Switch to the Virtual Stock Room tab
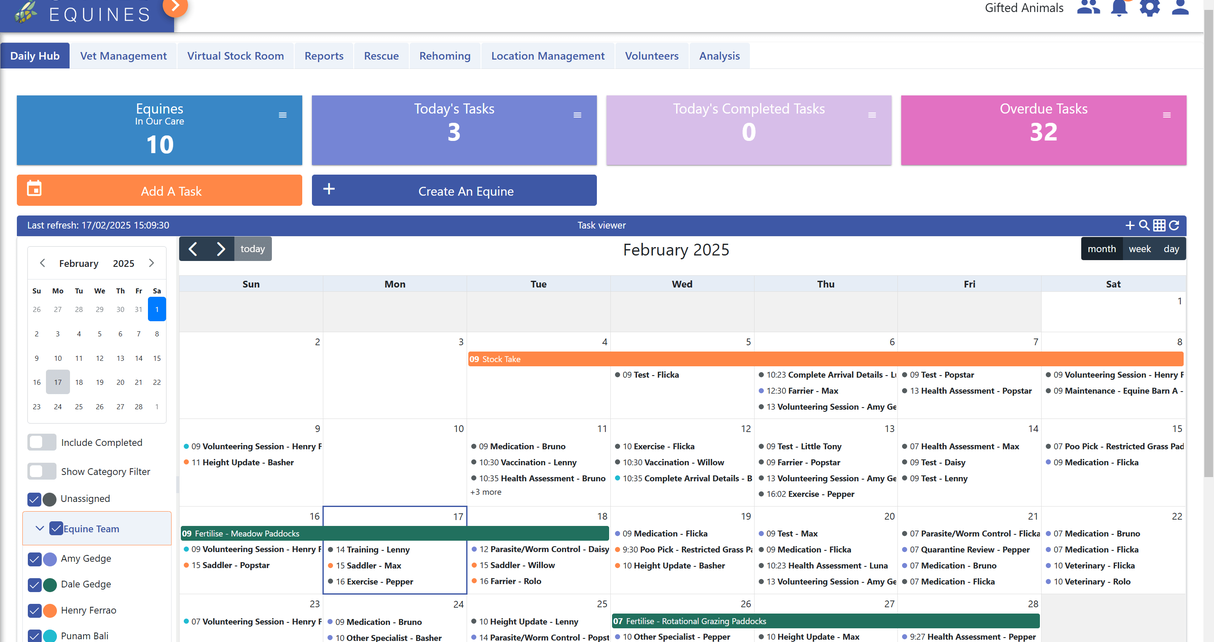The height and width of the screenshot is (642, 1214). point(236,56)
